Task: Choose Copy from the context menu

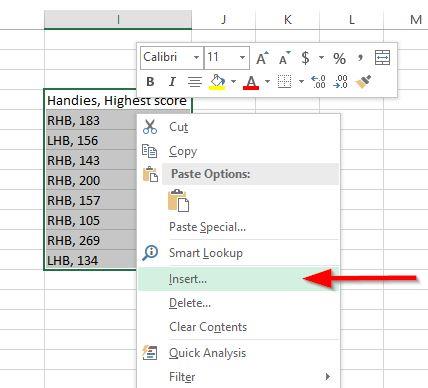Action: 238,151
